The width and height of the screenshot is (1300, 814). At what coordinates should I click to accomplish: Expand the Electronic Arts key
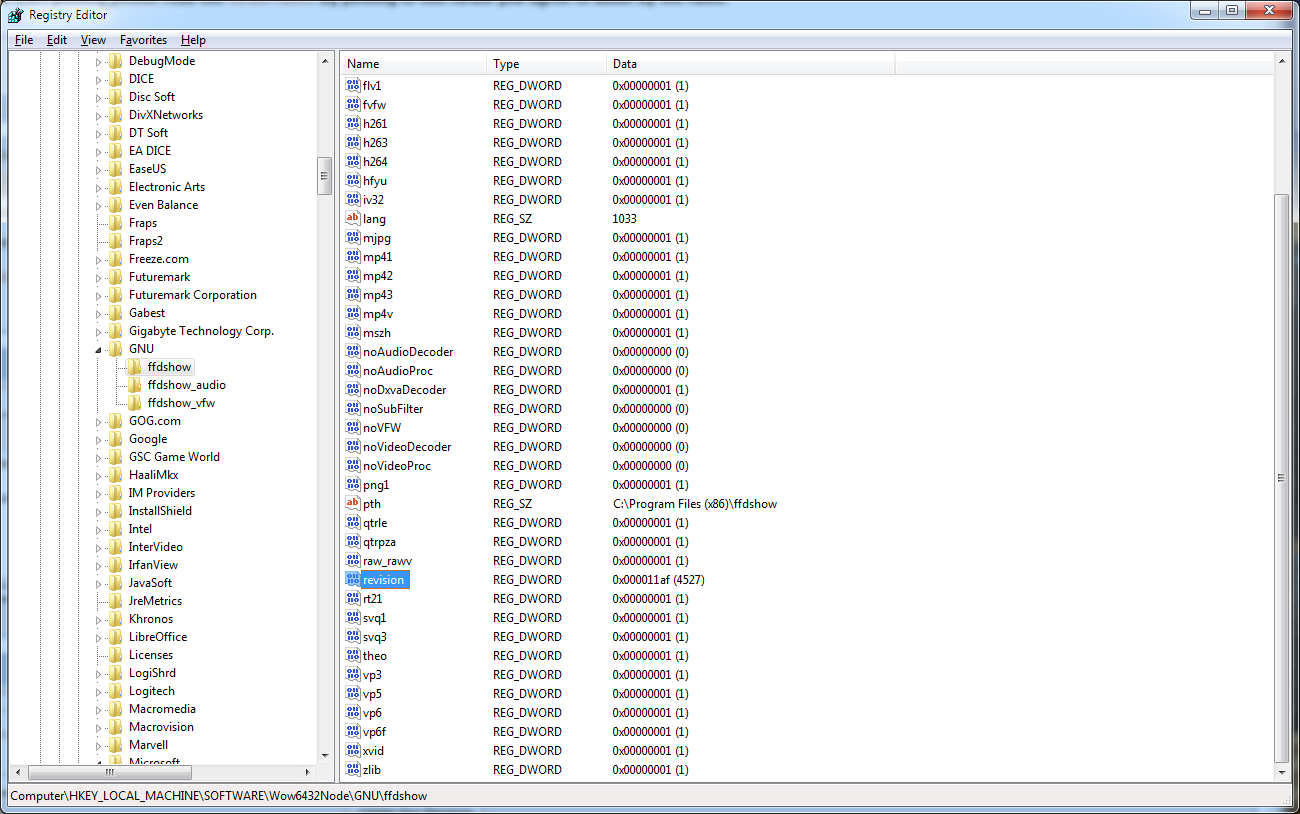click(x=99, y=187)
